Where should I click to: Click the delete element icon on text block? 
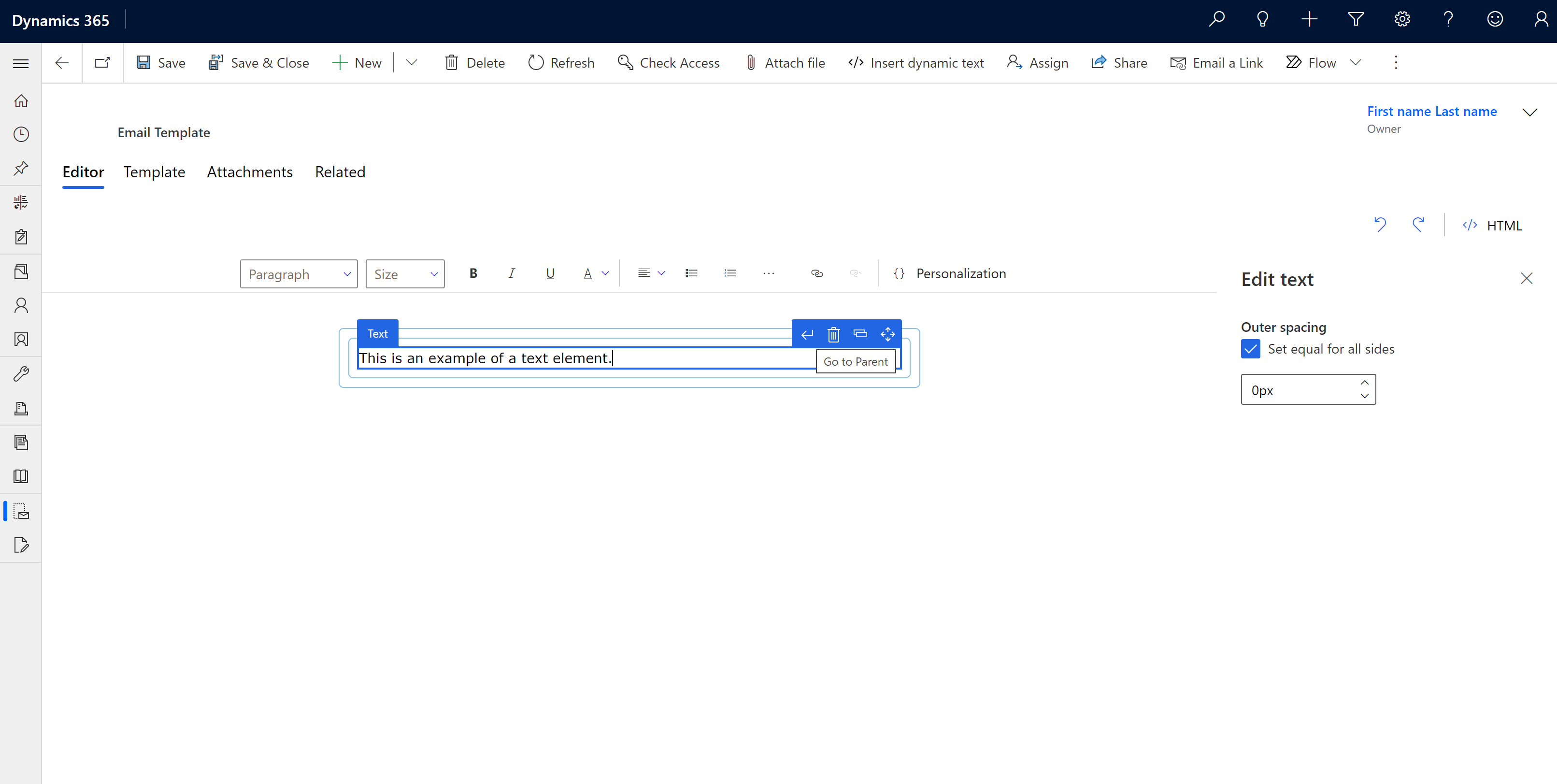[834, 333]
